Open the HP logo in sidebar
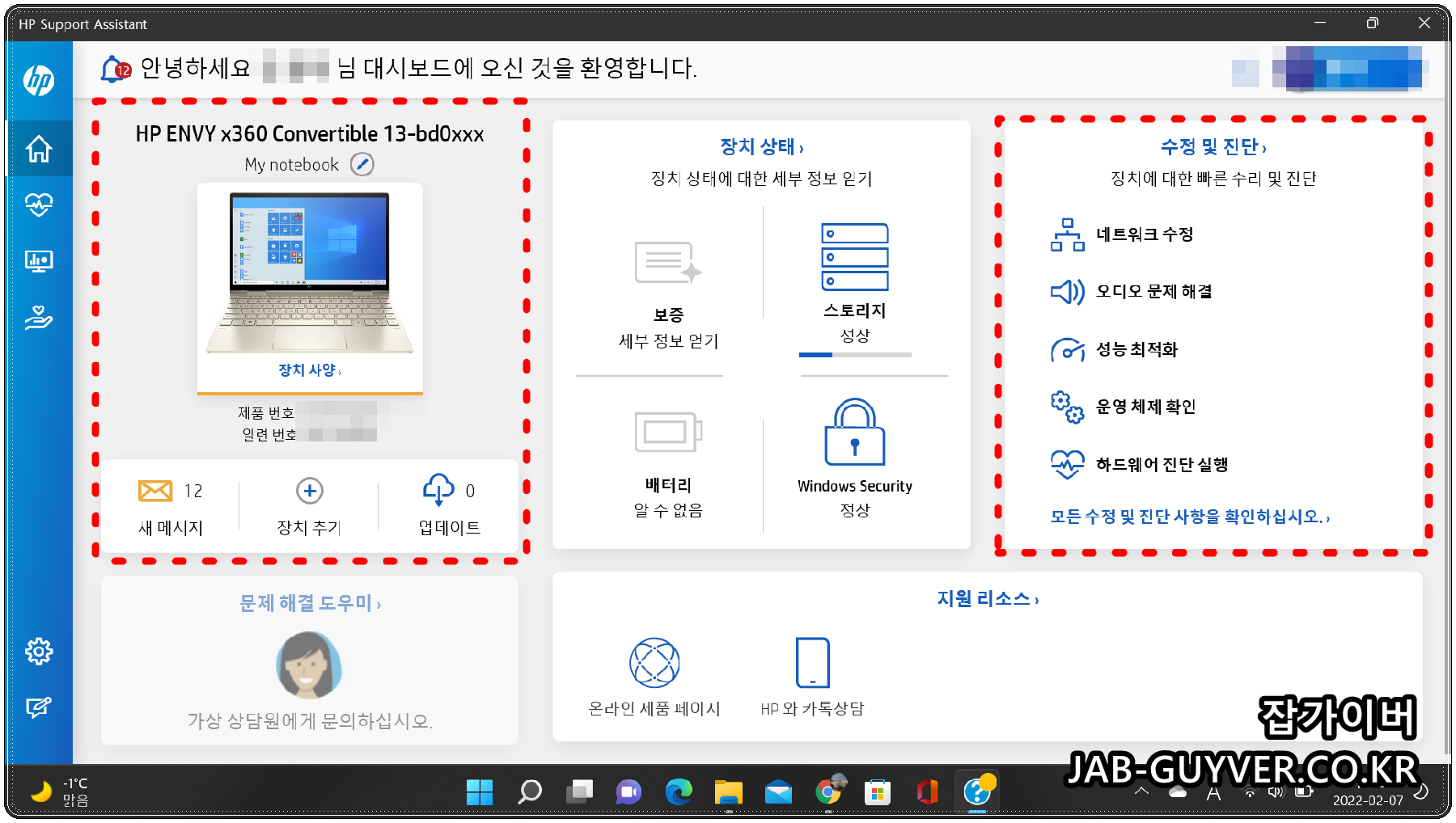The width and height of the screenshot is (1456, 823). (x=39, y=80)
